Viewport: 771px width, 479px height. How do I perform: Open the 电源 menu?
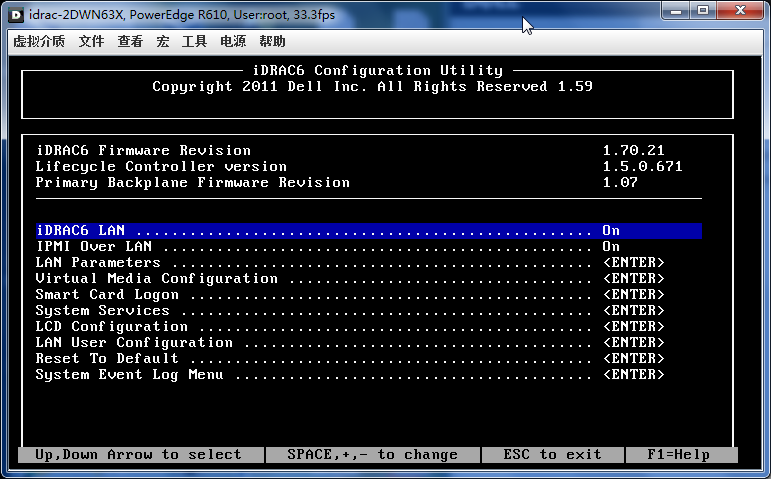coord(233,41)
